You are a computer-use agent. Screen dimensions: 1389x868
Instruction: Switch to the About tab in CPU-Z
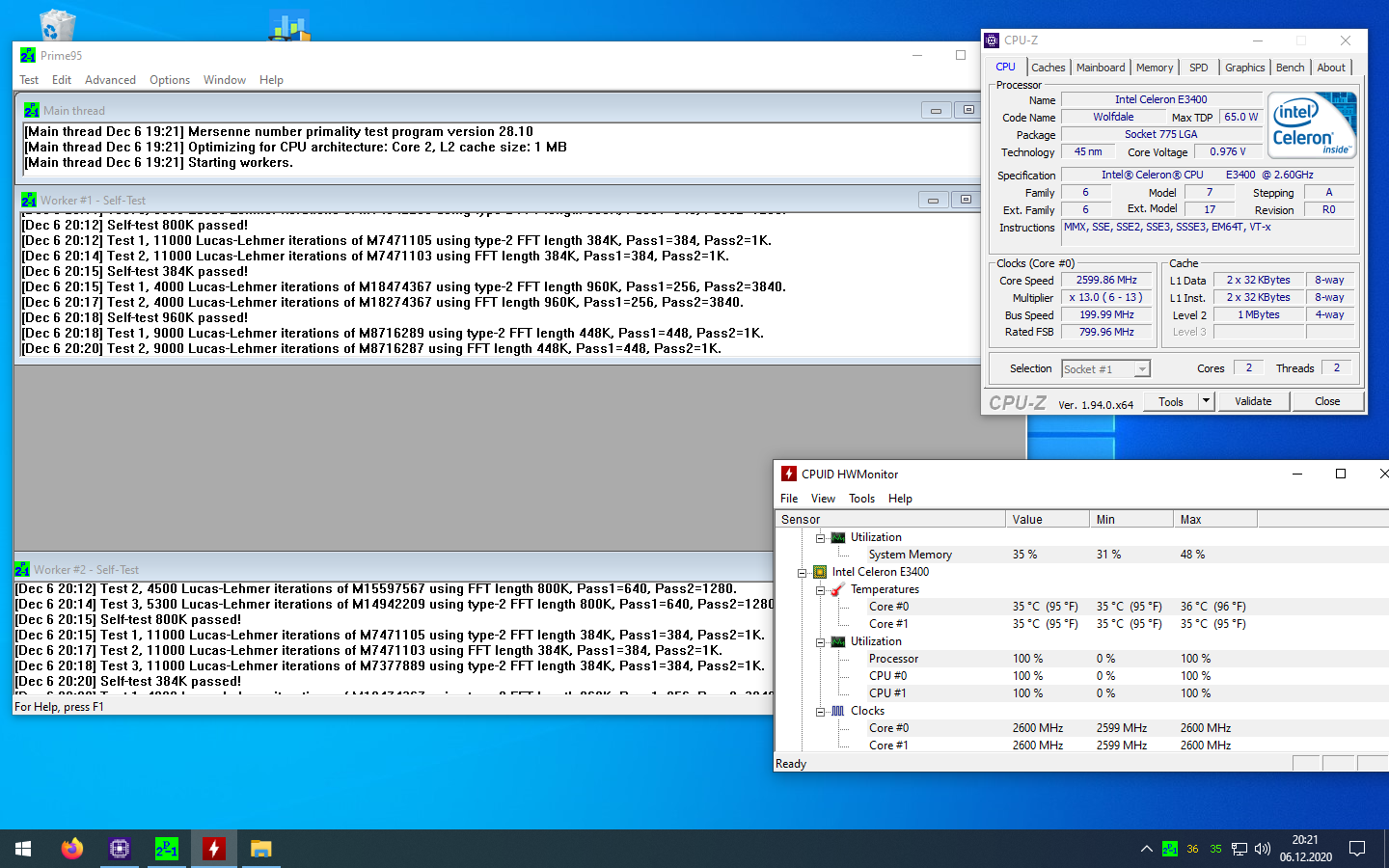(x=1331, y=68)
